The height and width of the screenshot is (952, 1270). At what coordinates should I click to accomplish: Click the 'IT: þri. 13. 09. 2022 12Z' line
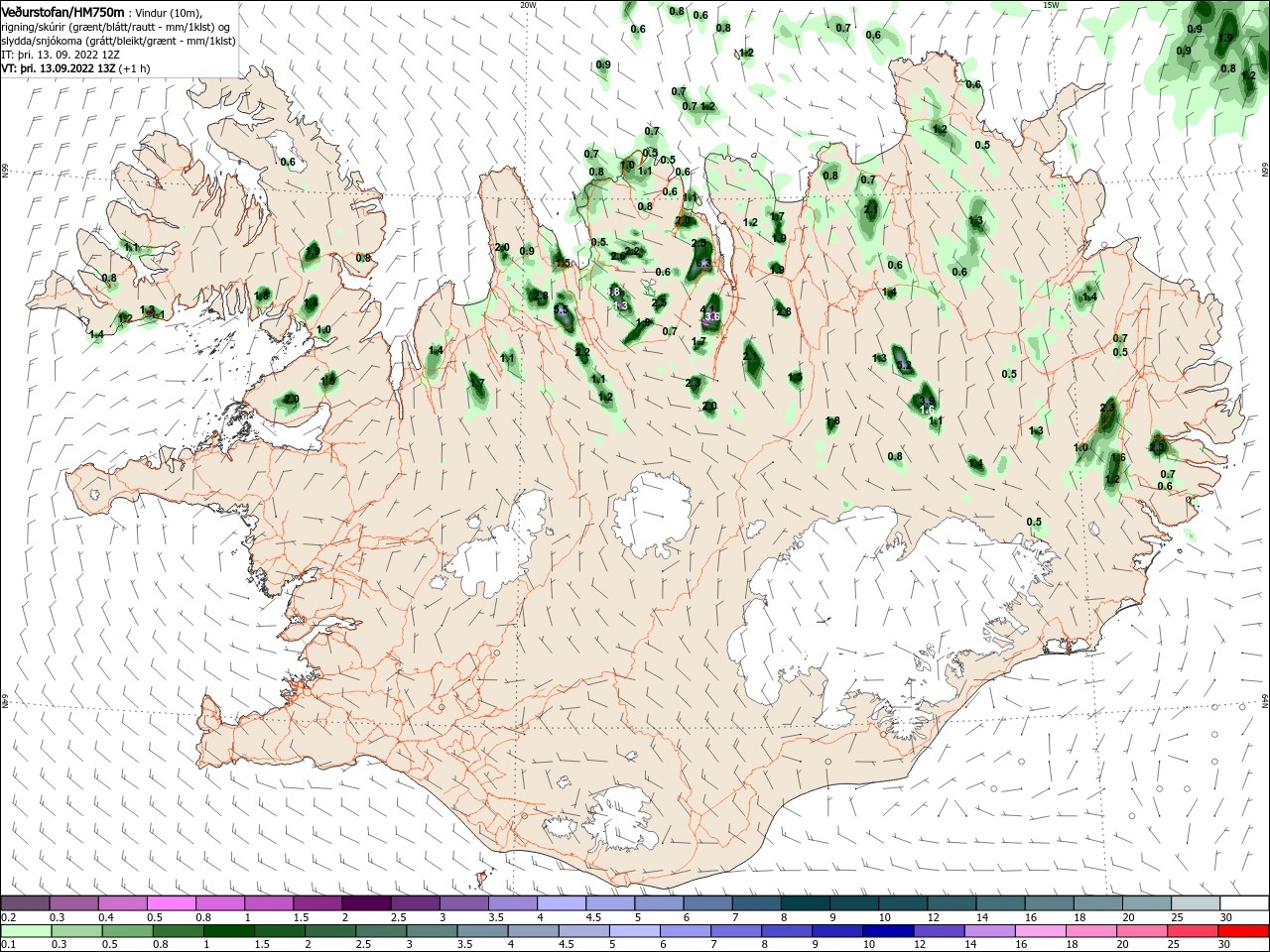coord(61,55)
